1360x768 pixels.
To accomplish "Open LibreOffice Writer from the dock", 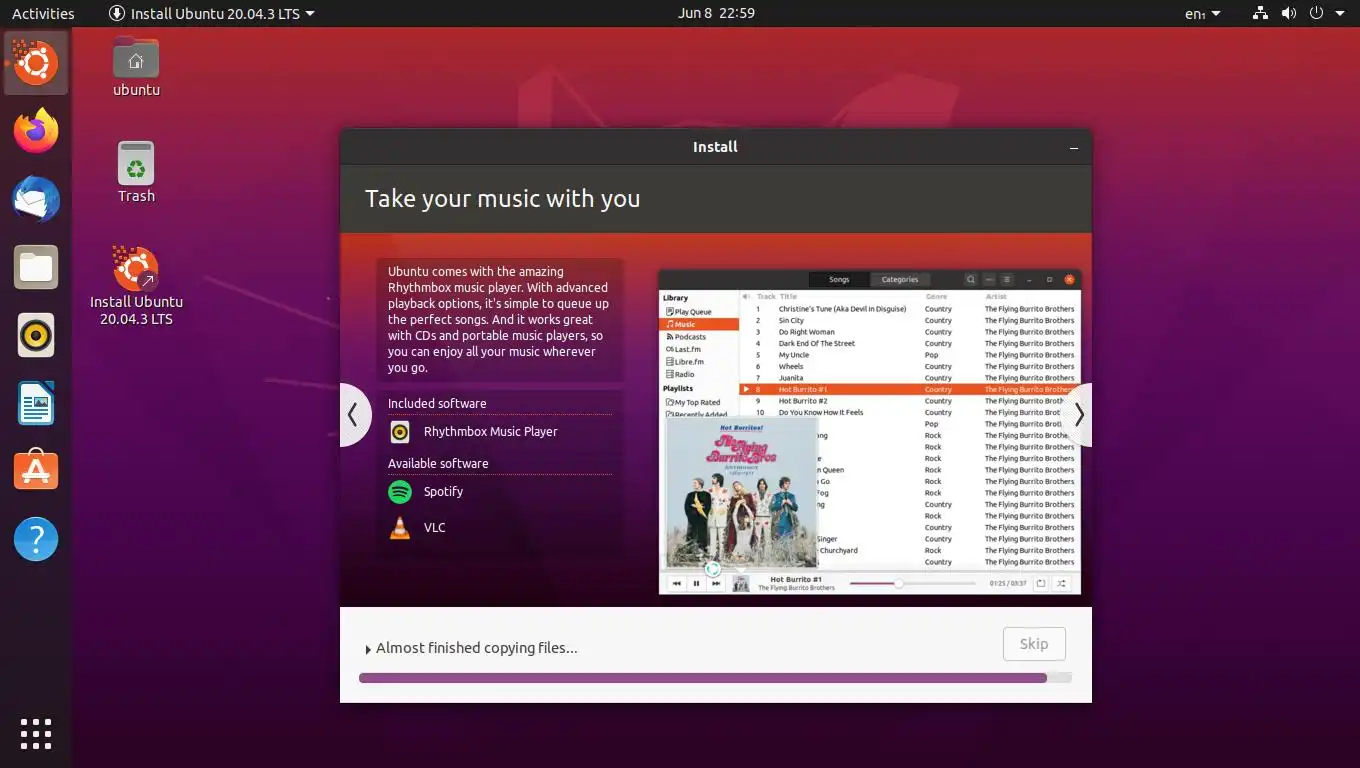I will click(36, 403).
